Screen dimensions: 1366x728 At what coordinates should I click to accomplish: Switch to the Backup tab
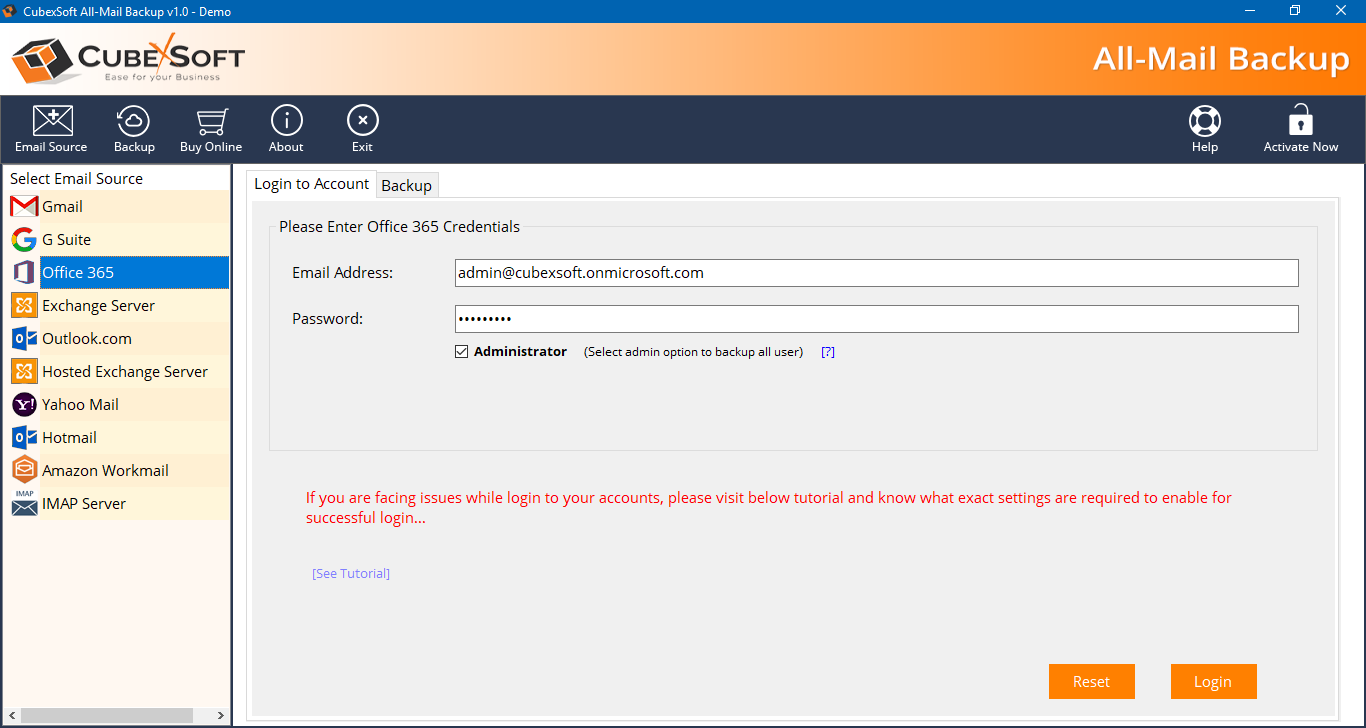tap(406, 185)
